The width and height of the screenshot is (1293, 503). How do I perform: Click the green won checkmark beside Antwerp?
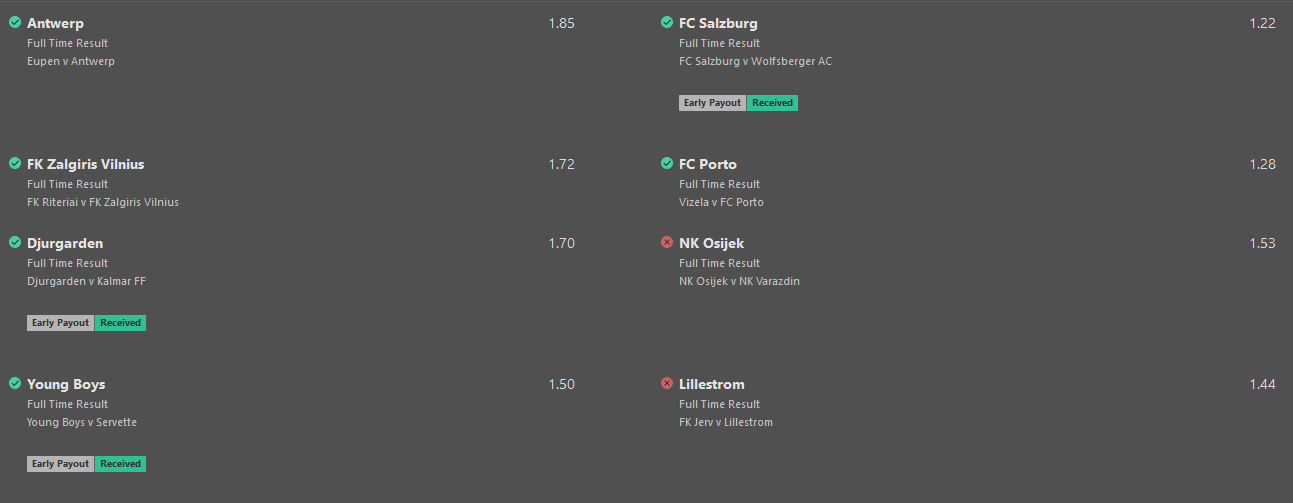tap(15, 22)
